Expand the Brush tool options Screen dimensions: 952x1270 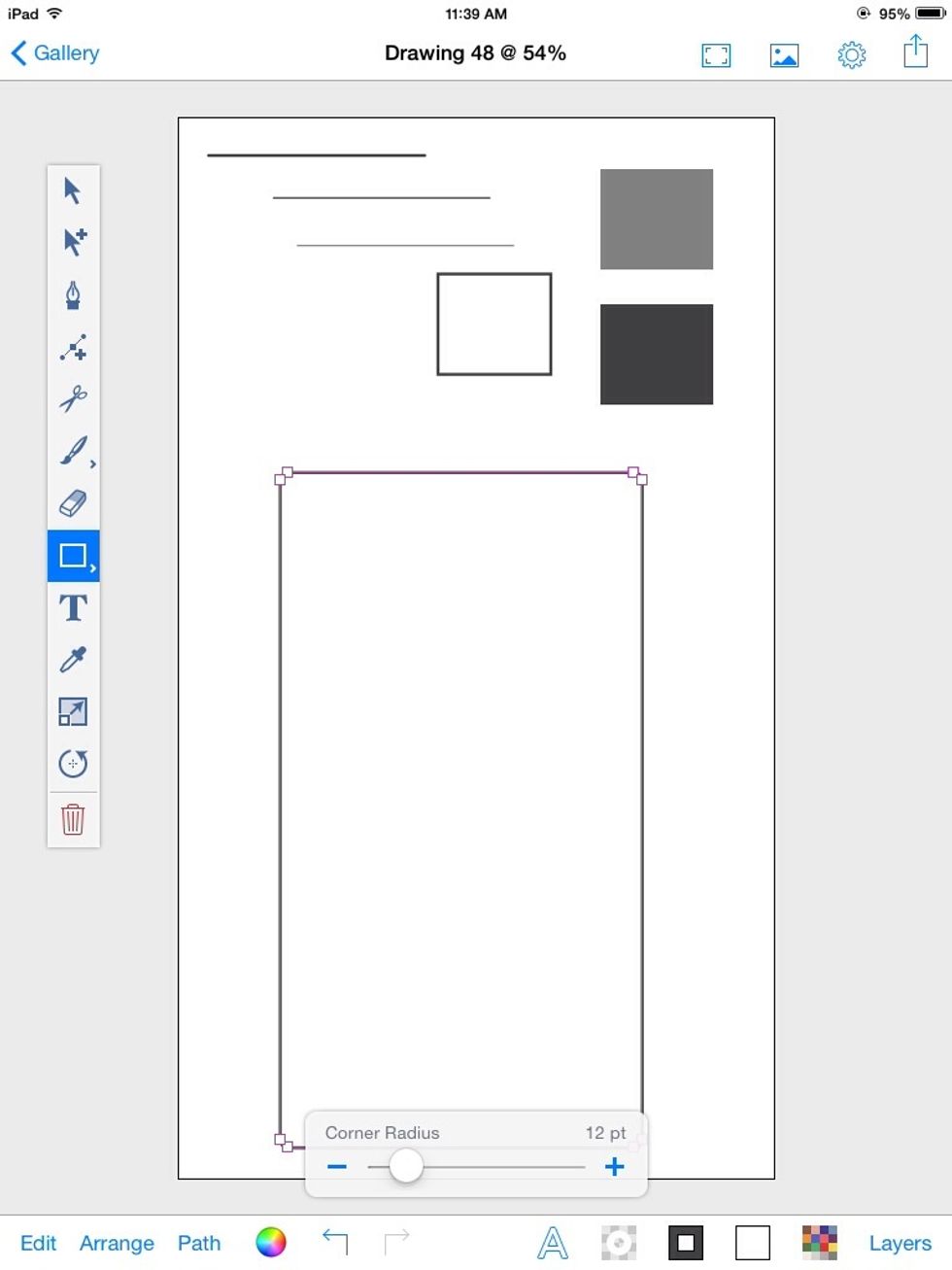point(92,464)
